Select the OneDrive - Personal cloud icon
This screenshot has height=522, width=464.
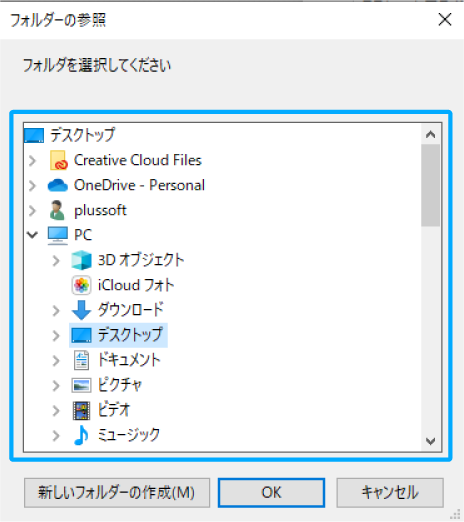(x=58, y=185)
